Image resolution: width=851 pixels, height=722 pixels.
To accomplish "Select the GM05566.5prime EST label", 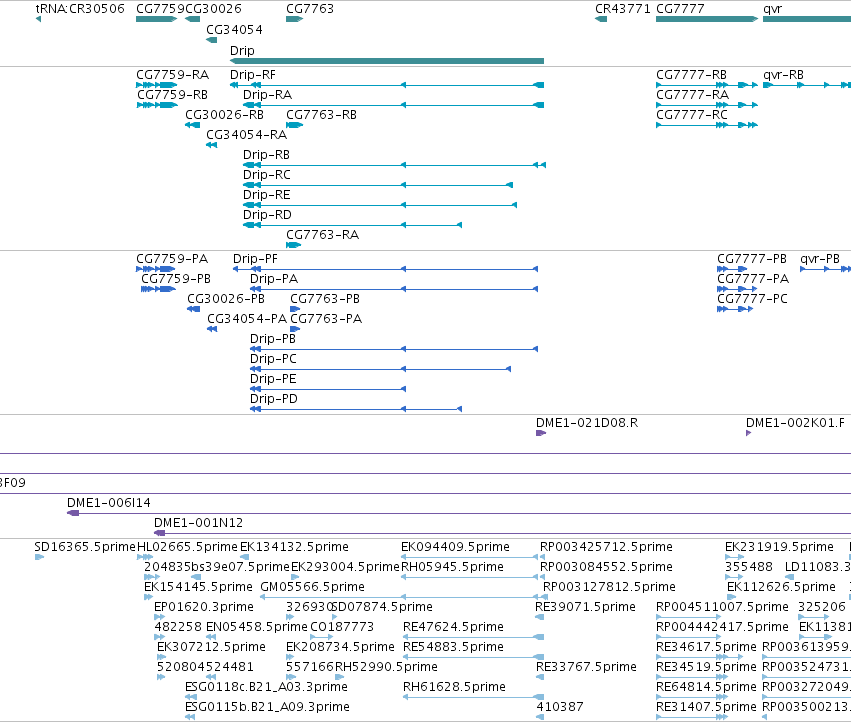I will 312,587.
